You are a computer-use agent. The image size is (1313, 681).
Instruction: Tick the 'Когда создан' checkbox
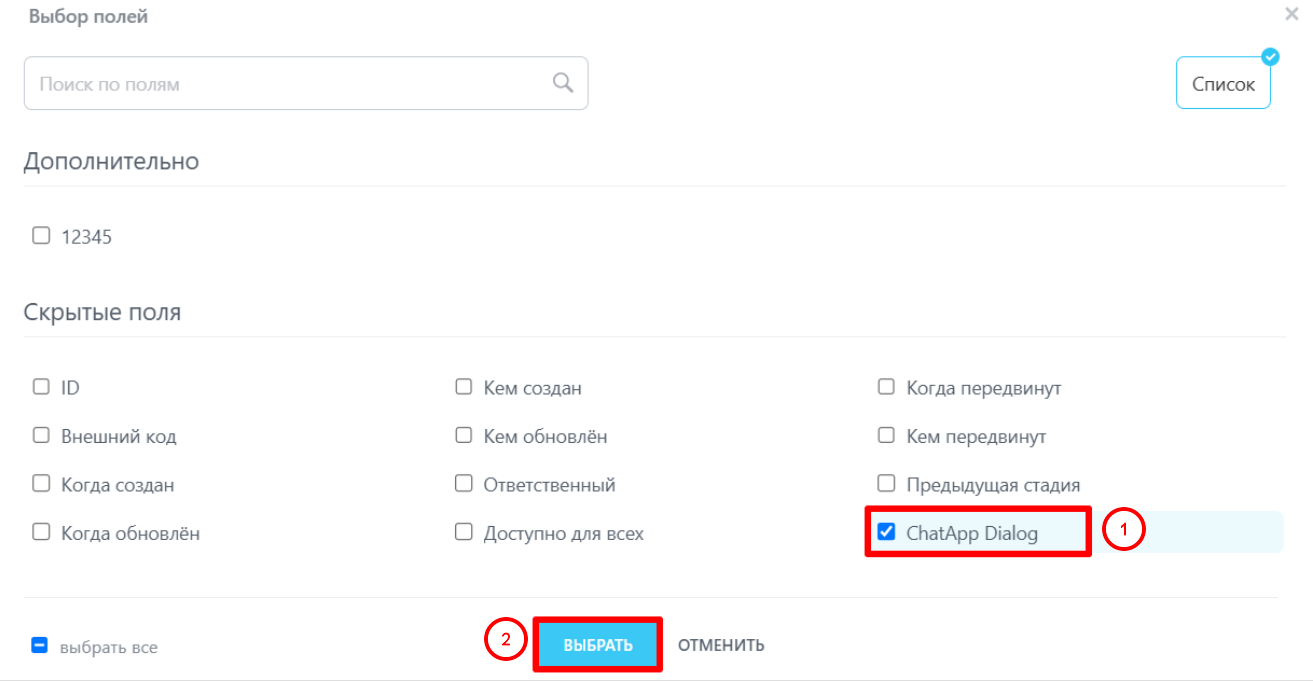(x=41, y=484)
